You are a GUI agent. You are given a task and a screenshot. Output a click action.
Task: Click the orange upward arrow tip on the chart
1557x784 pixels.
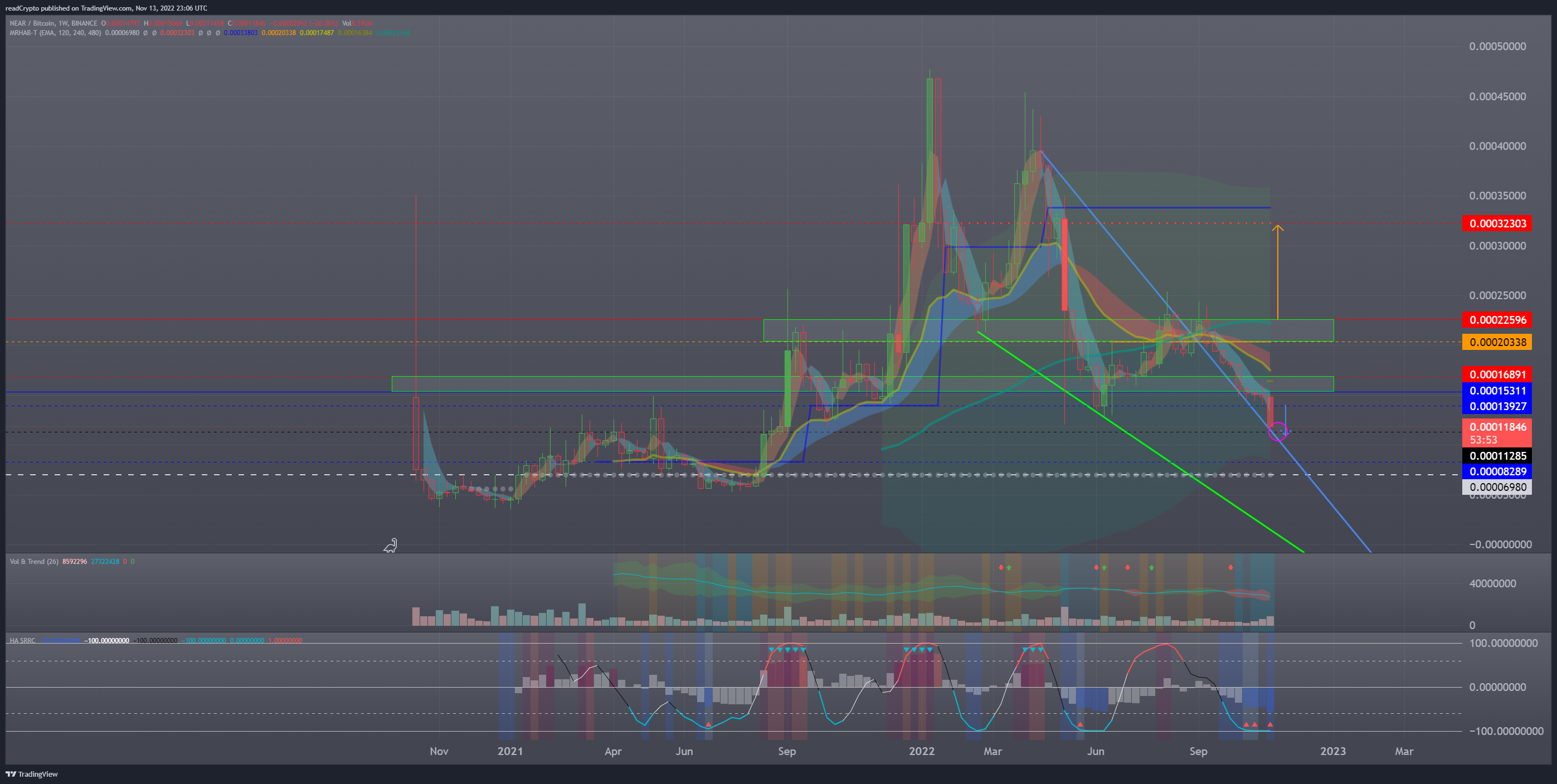pos(1277,228)
